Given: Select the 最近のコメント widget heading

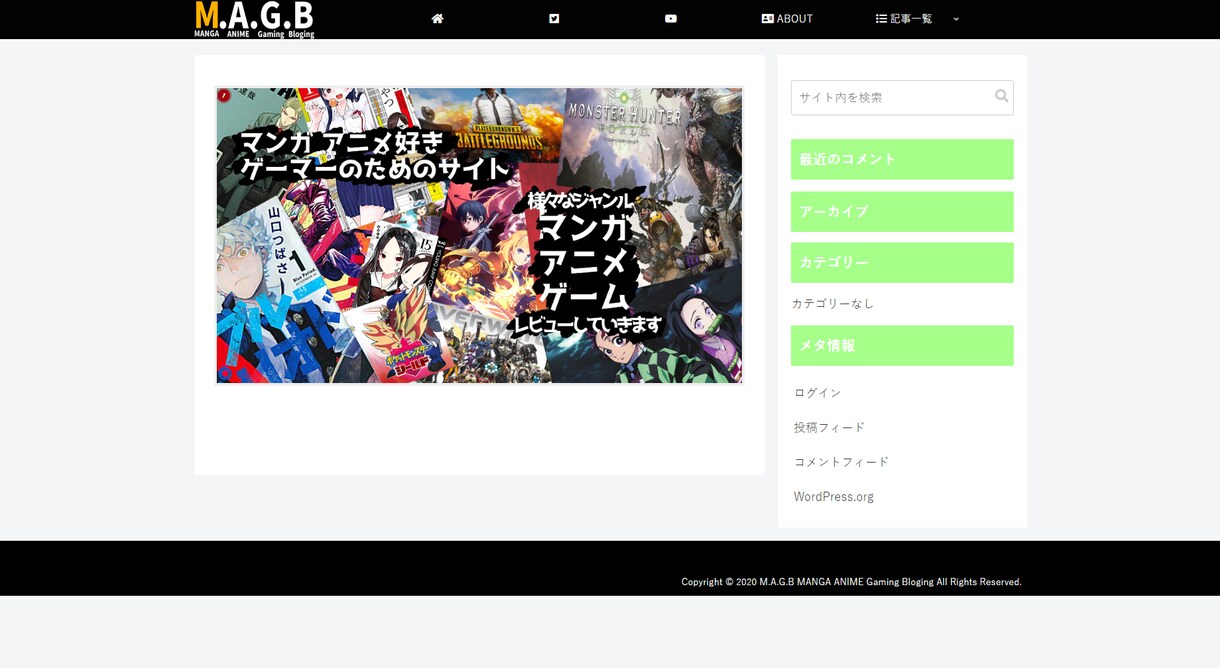Looking at the screenshot, I should click(x=902, y=159).
